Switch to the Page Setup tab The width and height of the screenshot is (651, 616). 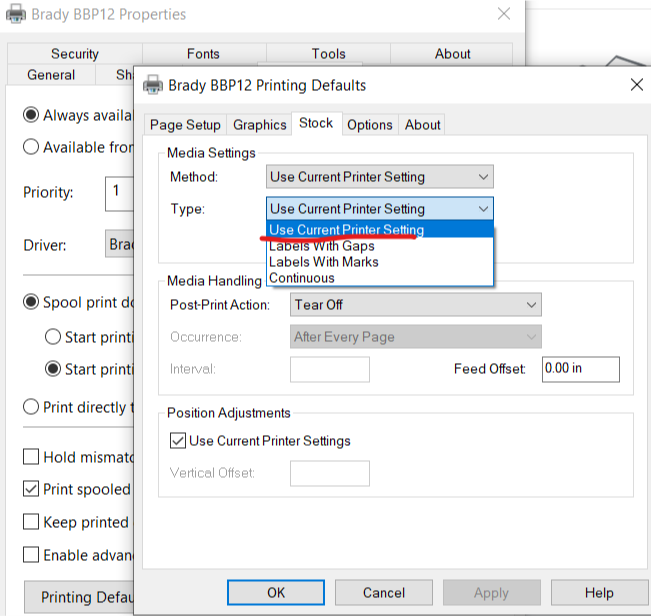186,125
